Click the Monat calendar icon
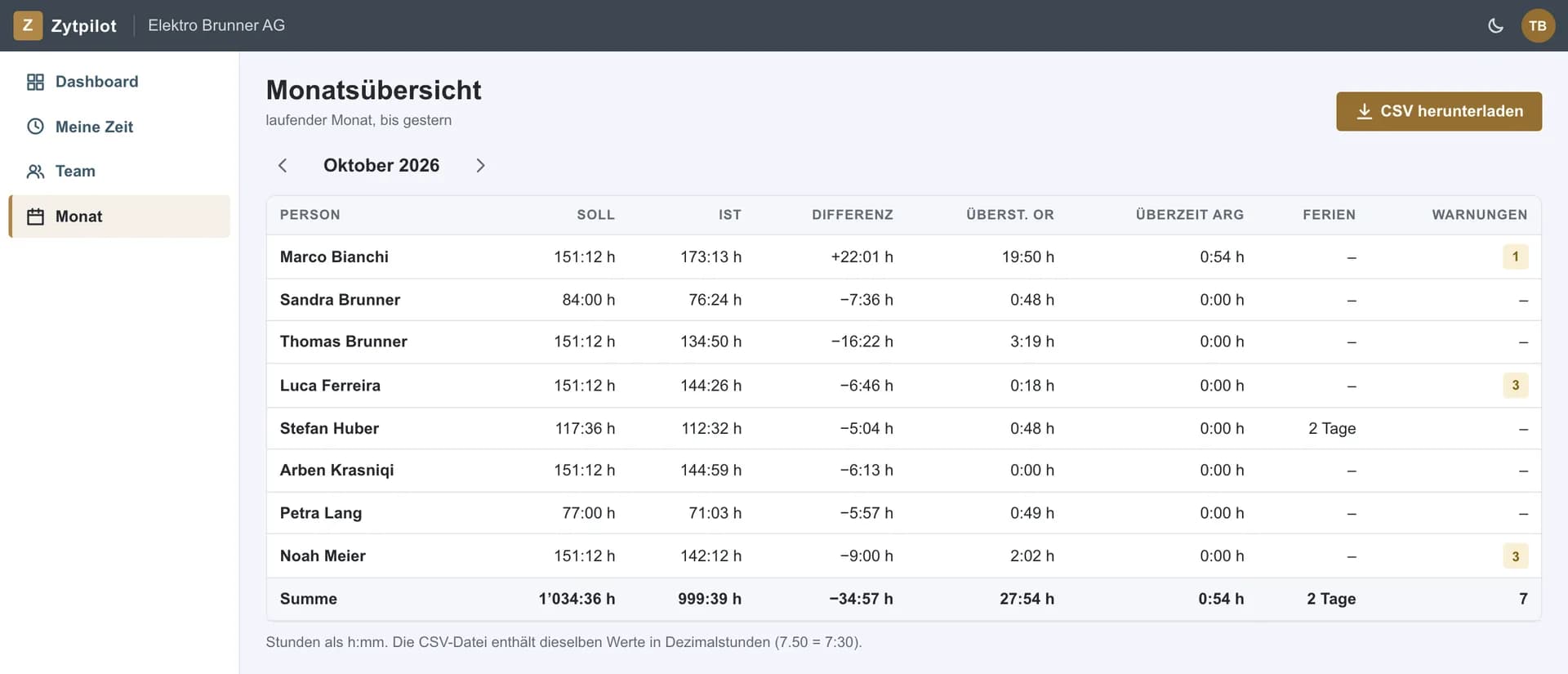 (35, 216)
